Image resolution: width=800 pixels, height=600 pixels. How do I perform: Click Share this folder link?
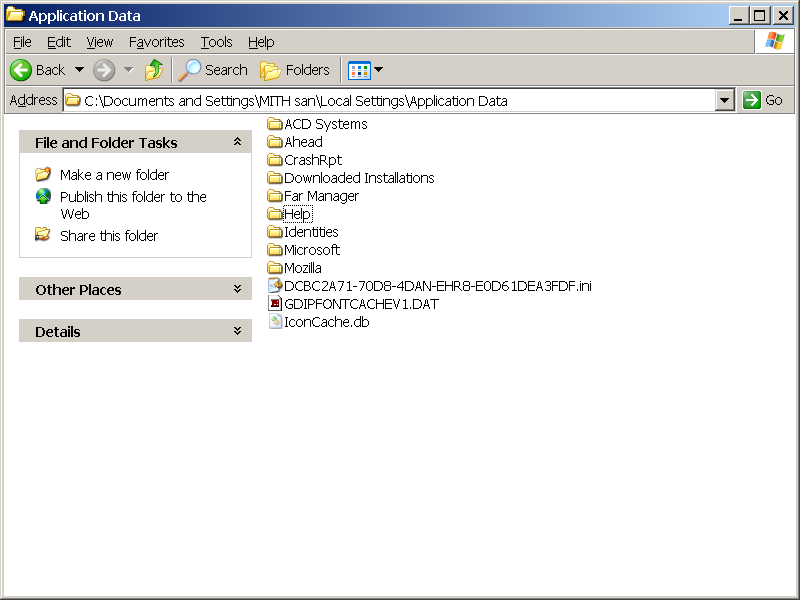click(x=109, y=236)
